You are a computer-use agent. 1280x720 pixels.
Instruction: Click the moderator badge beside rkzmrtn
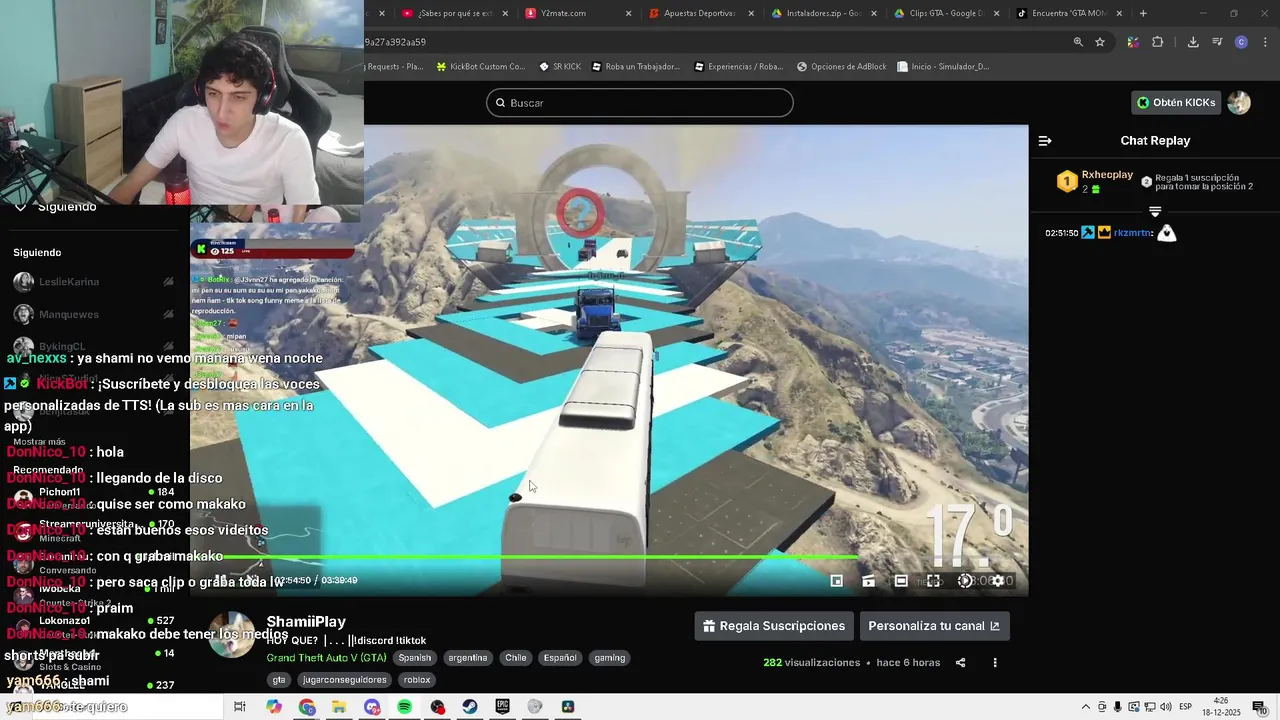click(x=1088, y=233)
